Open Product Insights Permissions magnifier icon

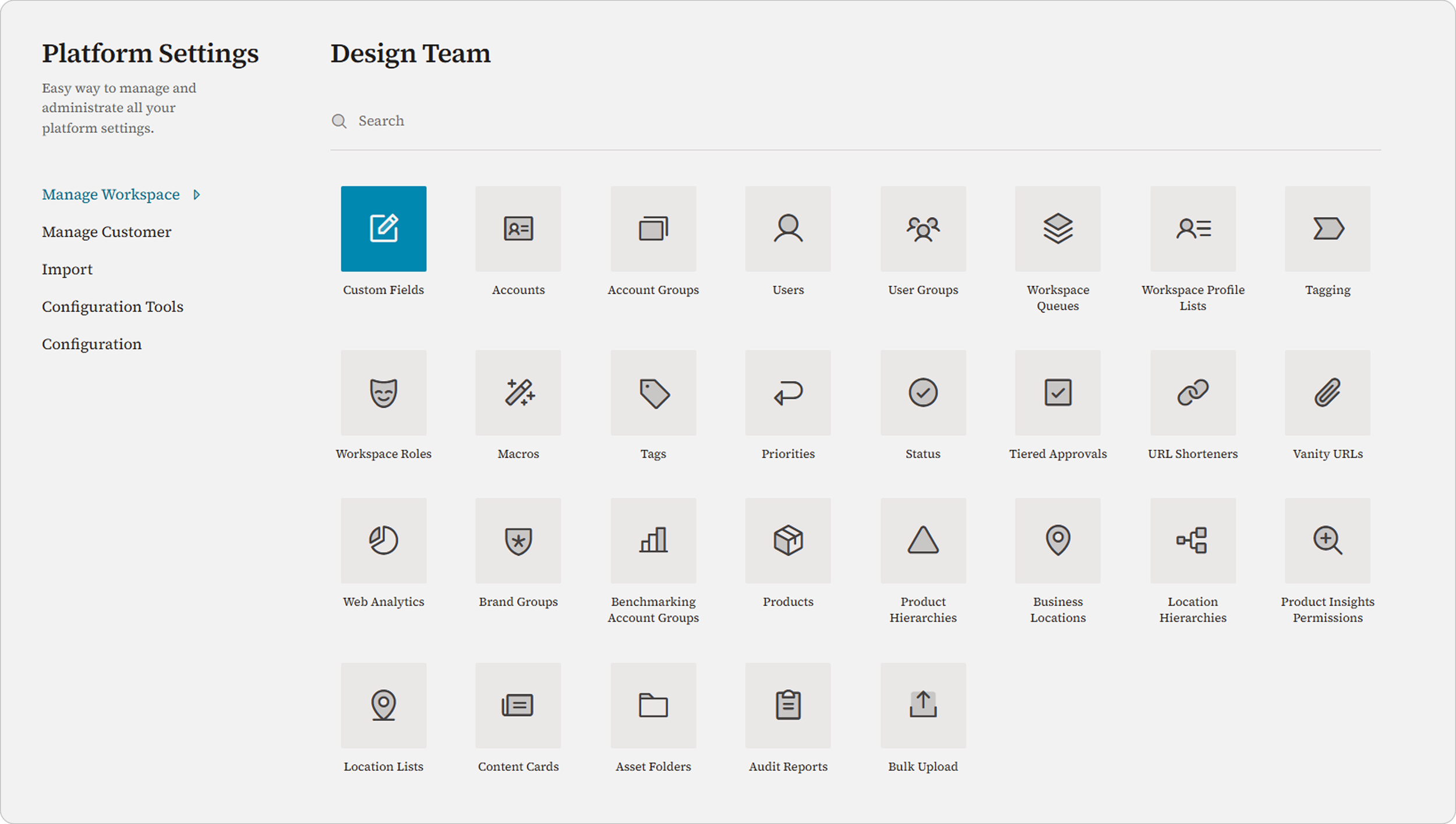1328,540
